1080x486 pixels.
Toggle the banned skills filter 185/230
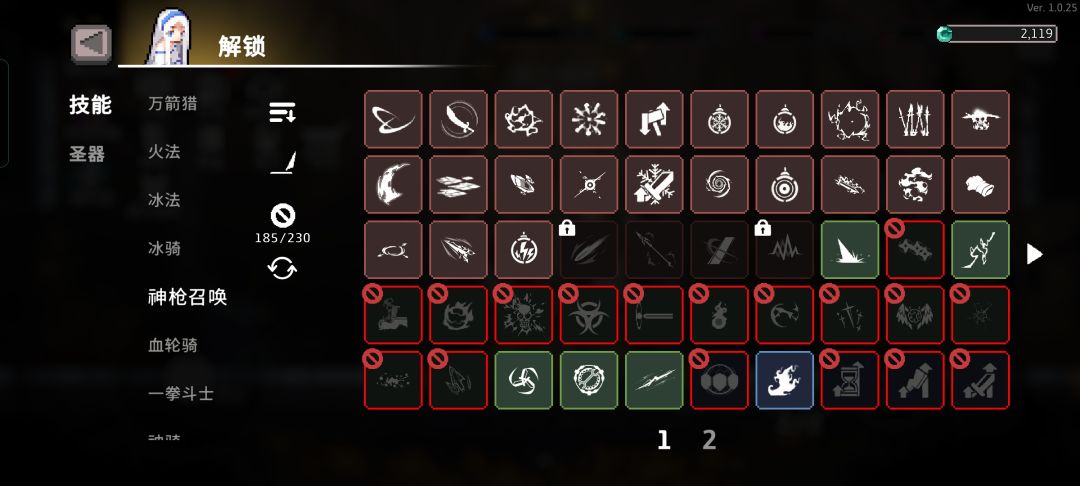click(x=282, y=224)
